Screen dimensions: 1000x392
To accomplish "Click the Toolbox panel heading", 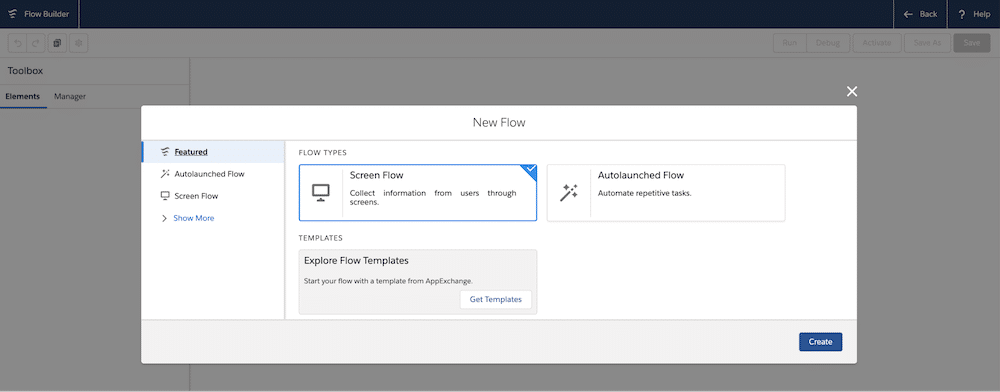I will (x=26, y=71).
